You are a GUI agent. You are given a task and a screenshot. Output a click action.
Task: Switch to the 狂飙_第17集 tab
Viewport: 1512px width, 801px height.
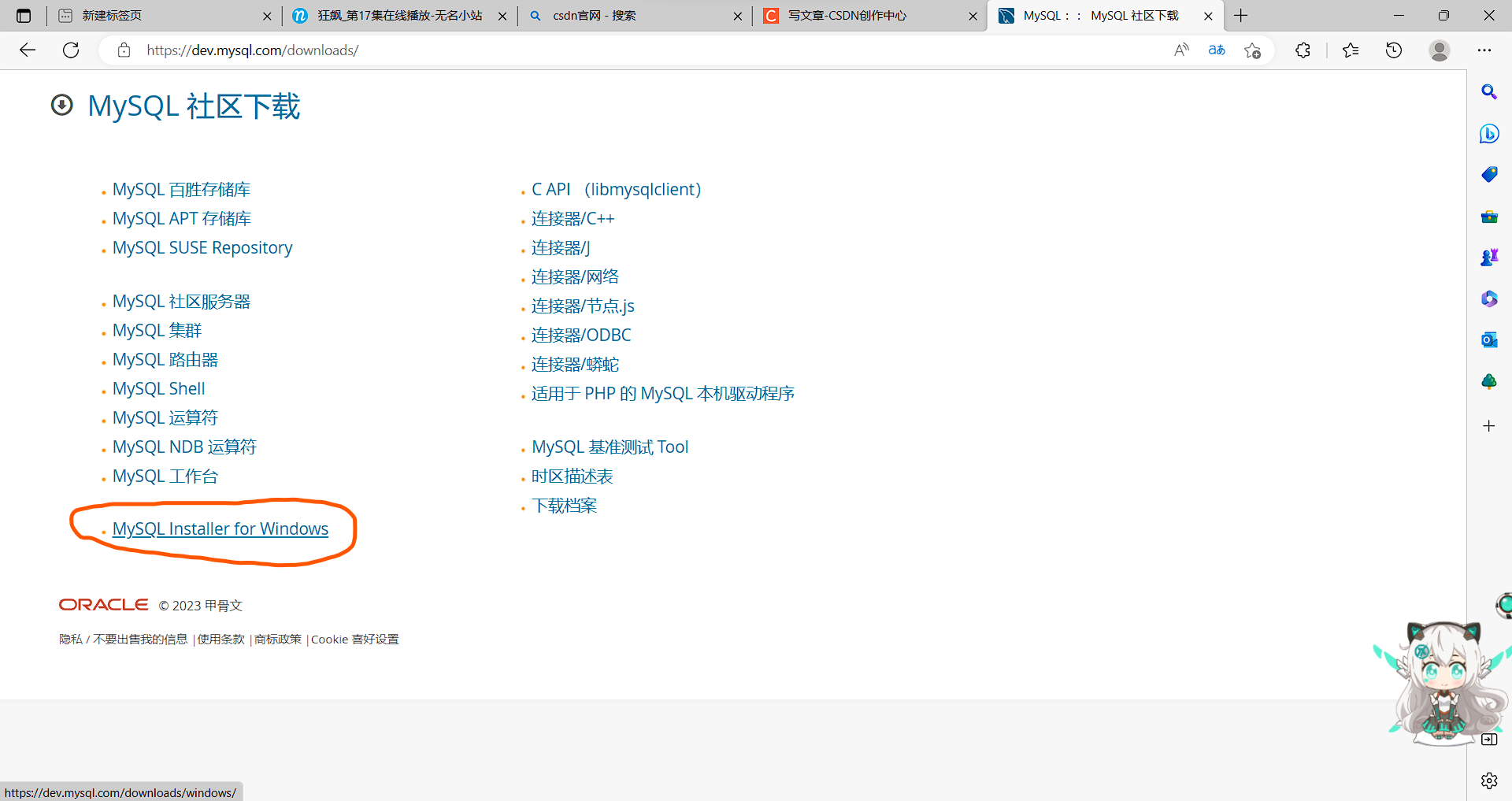pyautogui.click(x=398, y=16)
